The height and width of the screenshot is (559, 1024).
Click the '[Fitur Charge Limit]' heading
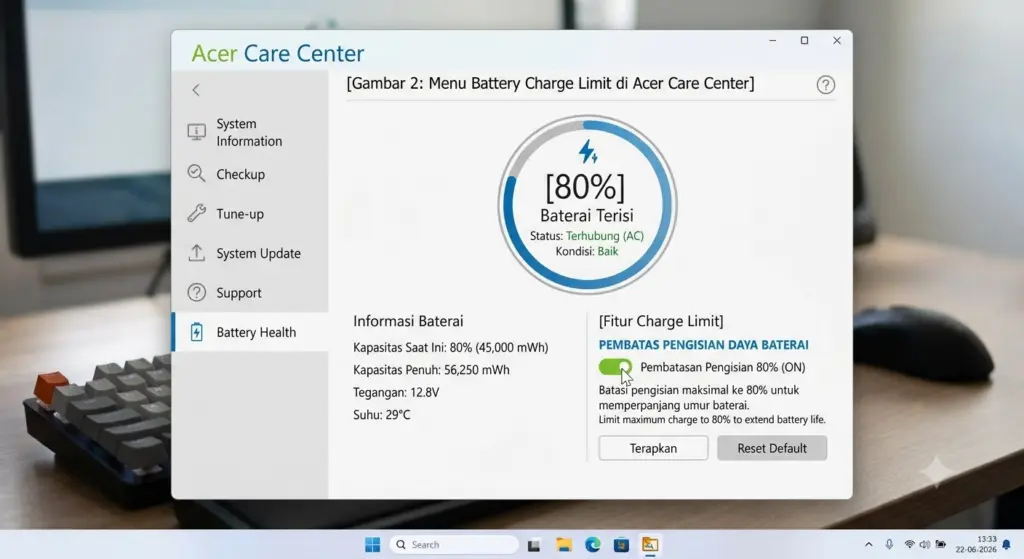coord(661,321)
